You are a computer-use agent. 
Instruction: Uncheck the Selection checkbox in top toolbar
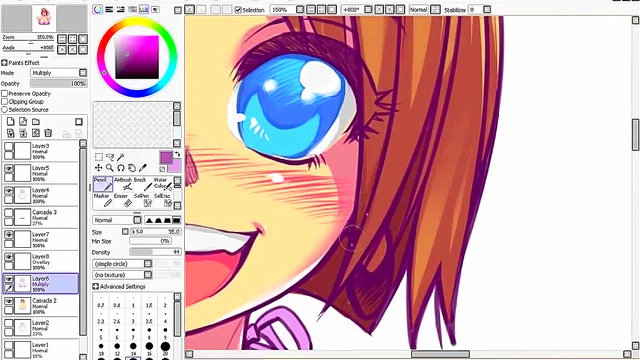tap(238, 10)
